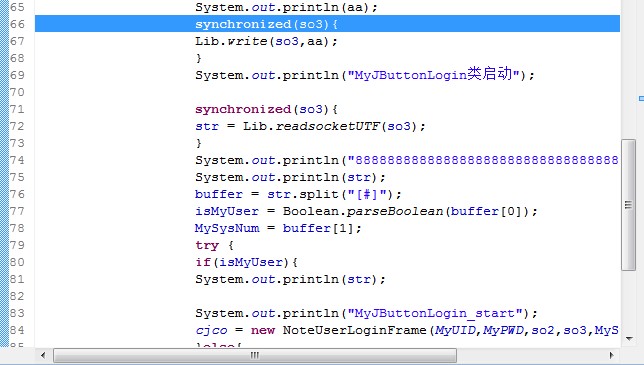
Task: Click the vertical scrollbar down arrow
Action: 629,339
